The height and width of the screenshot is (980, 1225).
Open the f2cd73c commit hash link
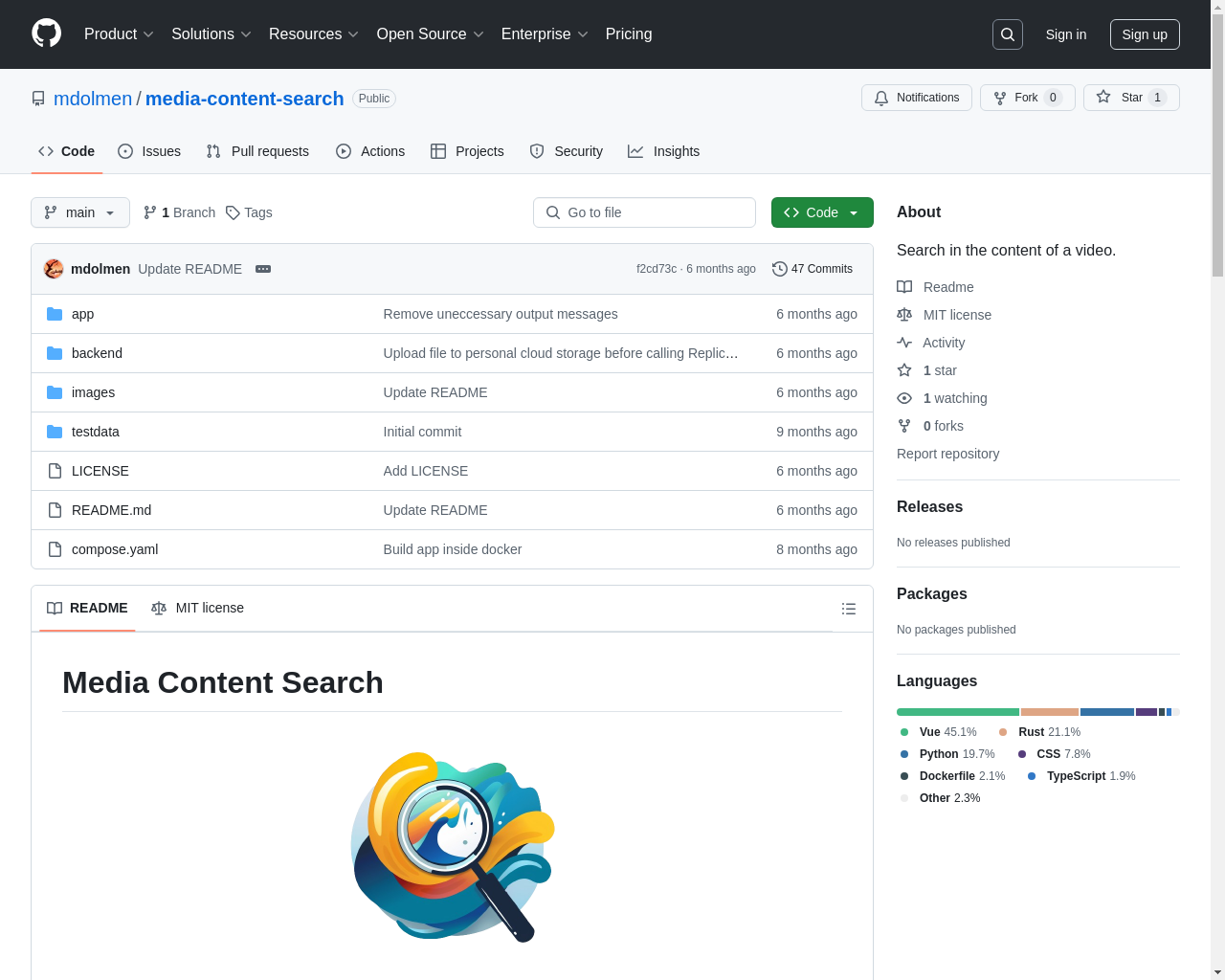657,269
